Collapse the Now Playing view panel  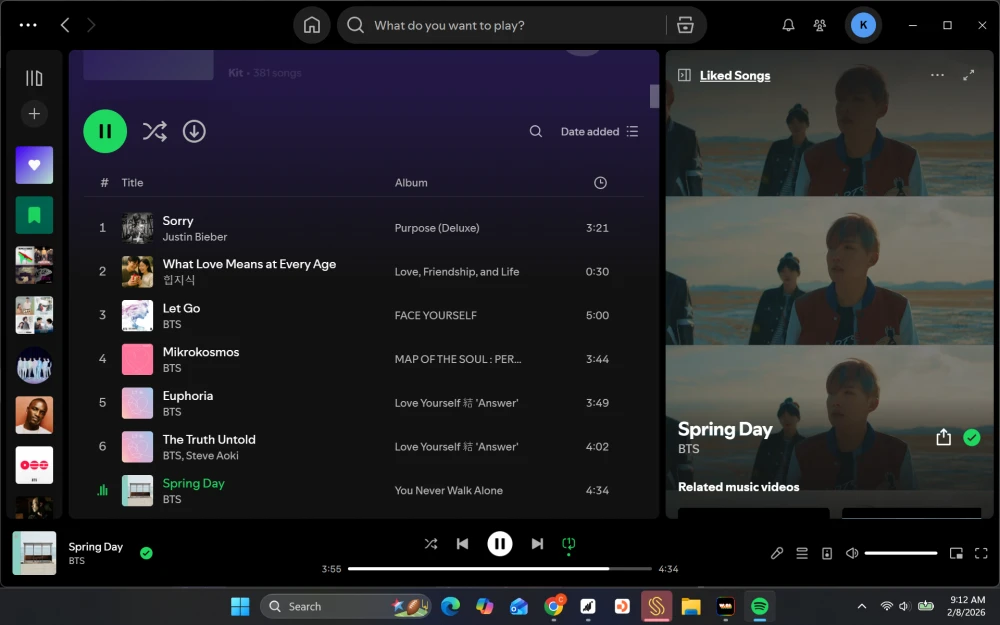[684, 75]
